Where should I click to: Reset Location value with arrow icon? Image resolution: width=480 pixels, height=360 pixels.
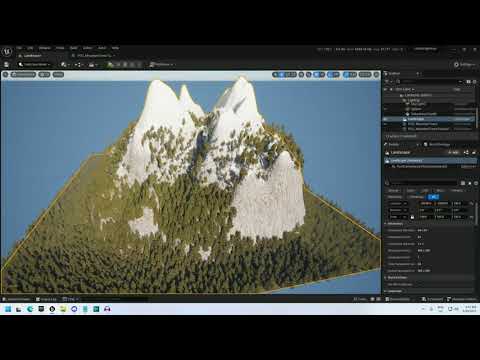471,203
